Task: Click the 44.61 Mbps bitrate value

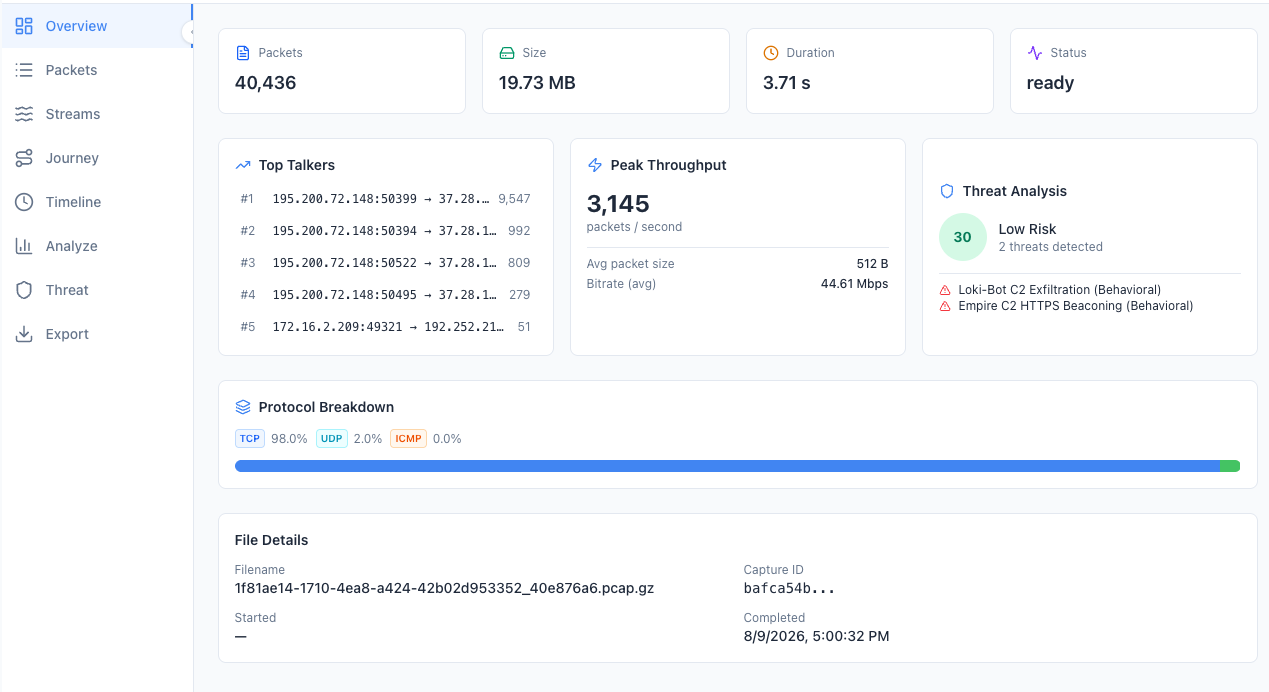Action: tap(854, 284)
